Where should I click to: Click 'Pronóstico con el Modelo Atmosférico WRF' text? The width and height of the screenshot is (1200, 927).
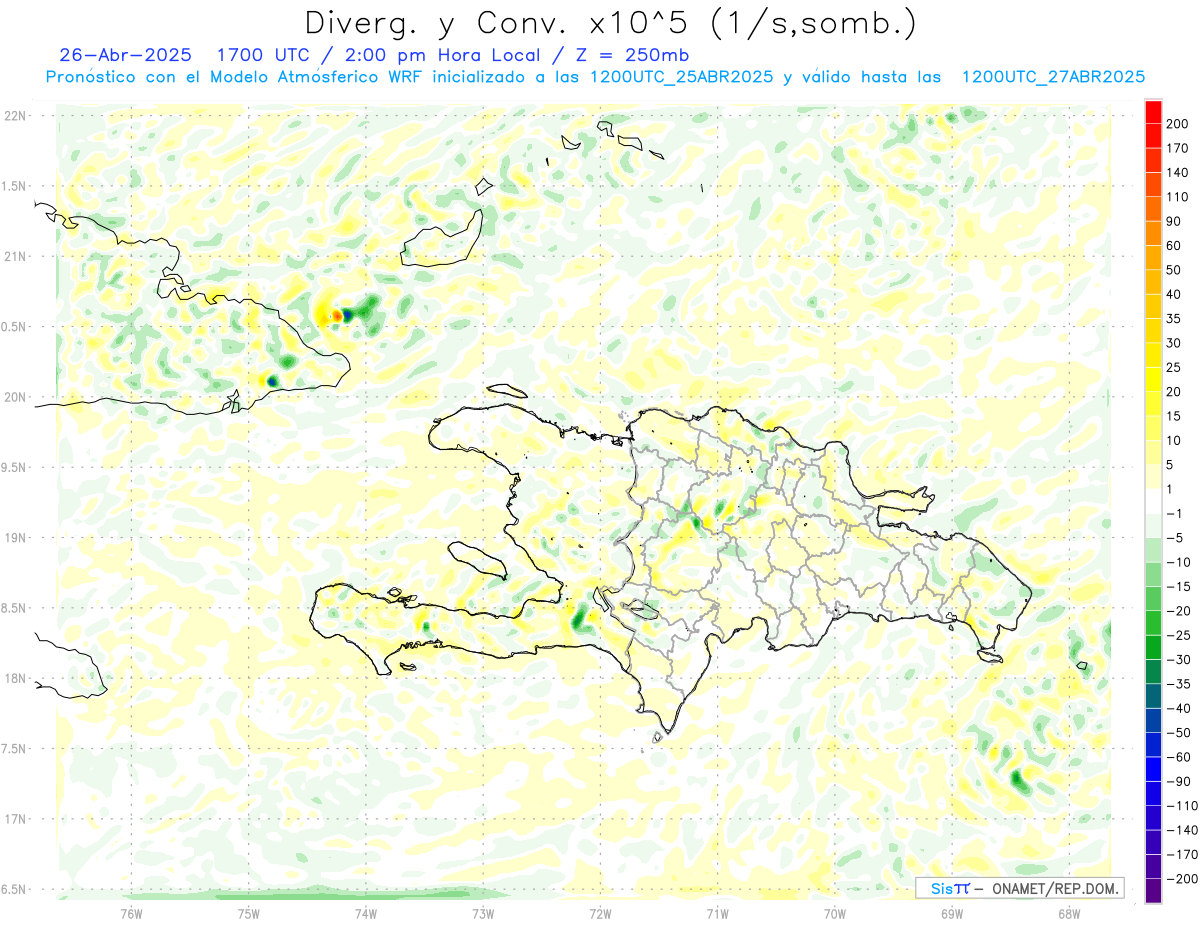click(x=235, y=77)
